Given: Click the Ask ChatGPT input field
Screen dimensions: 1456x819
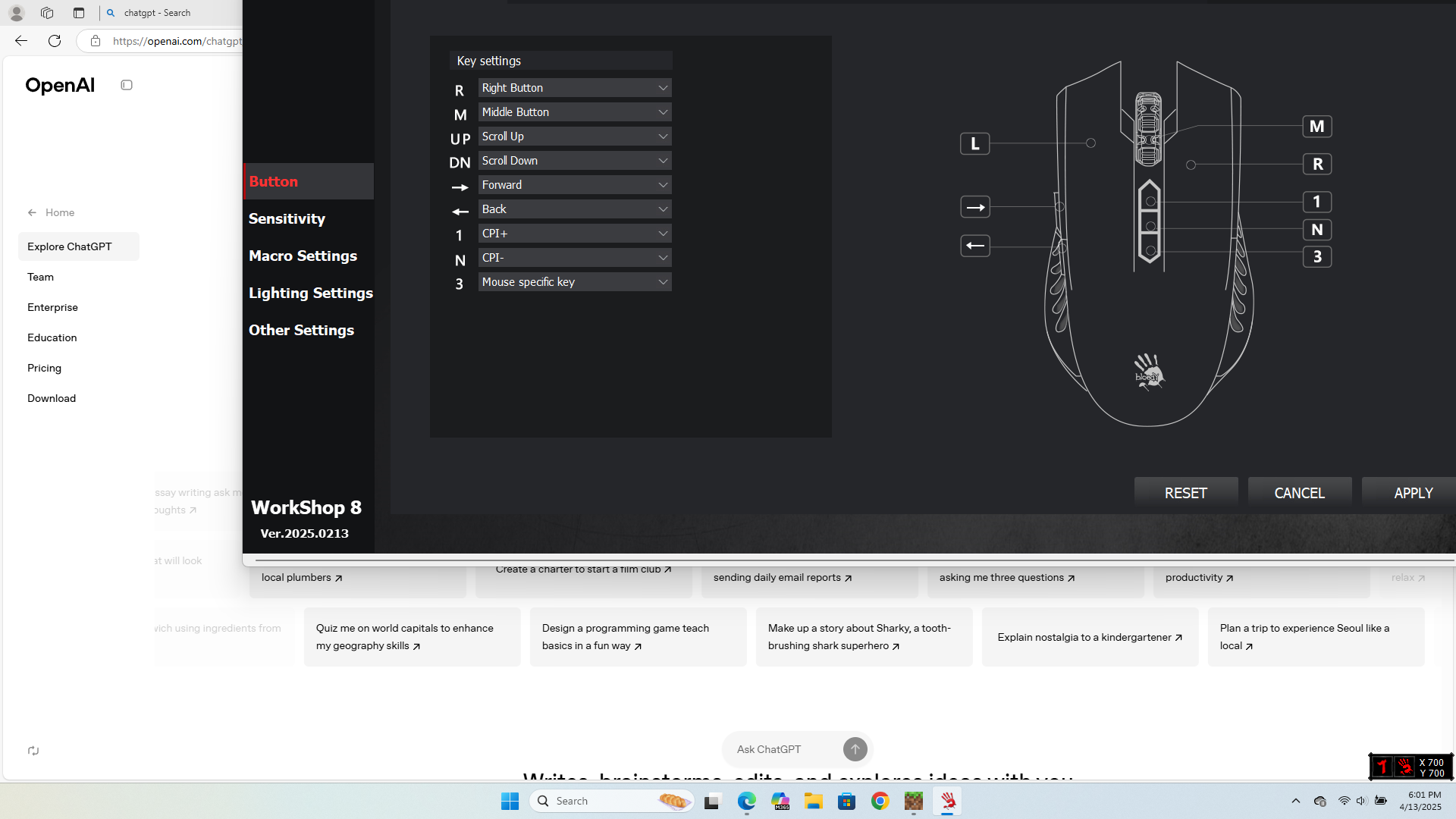Looking at the screenshot, I should click(781, 749).
